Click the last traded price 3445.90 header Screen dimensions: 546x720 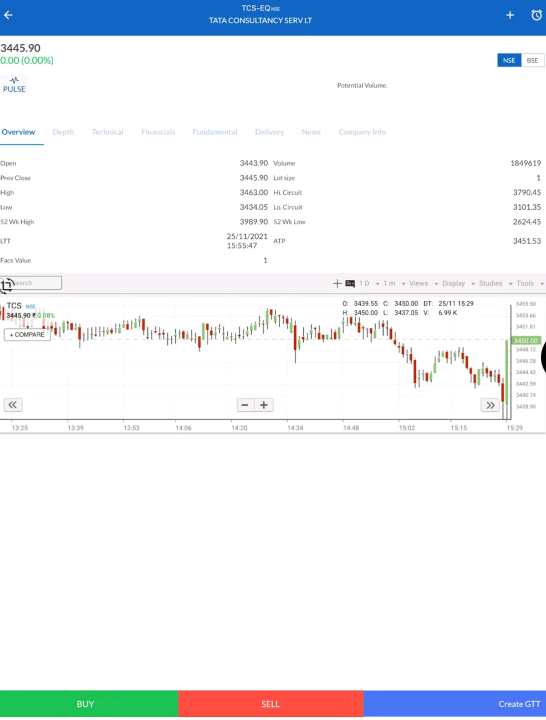(21, 48)
